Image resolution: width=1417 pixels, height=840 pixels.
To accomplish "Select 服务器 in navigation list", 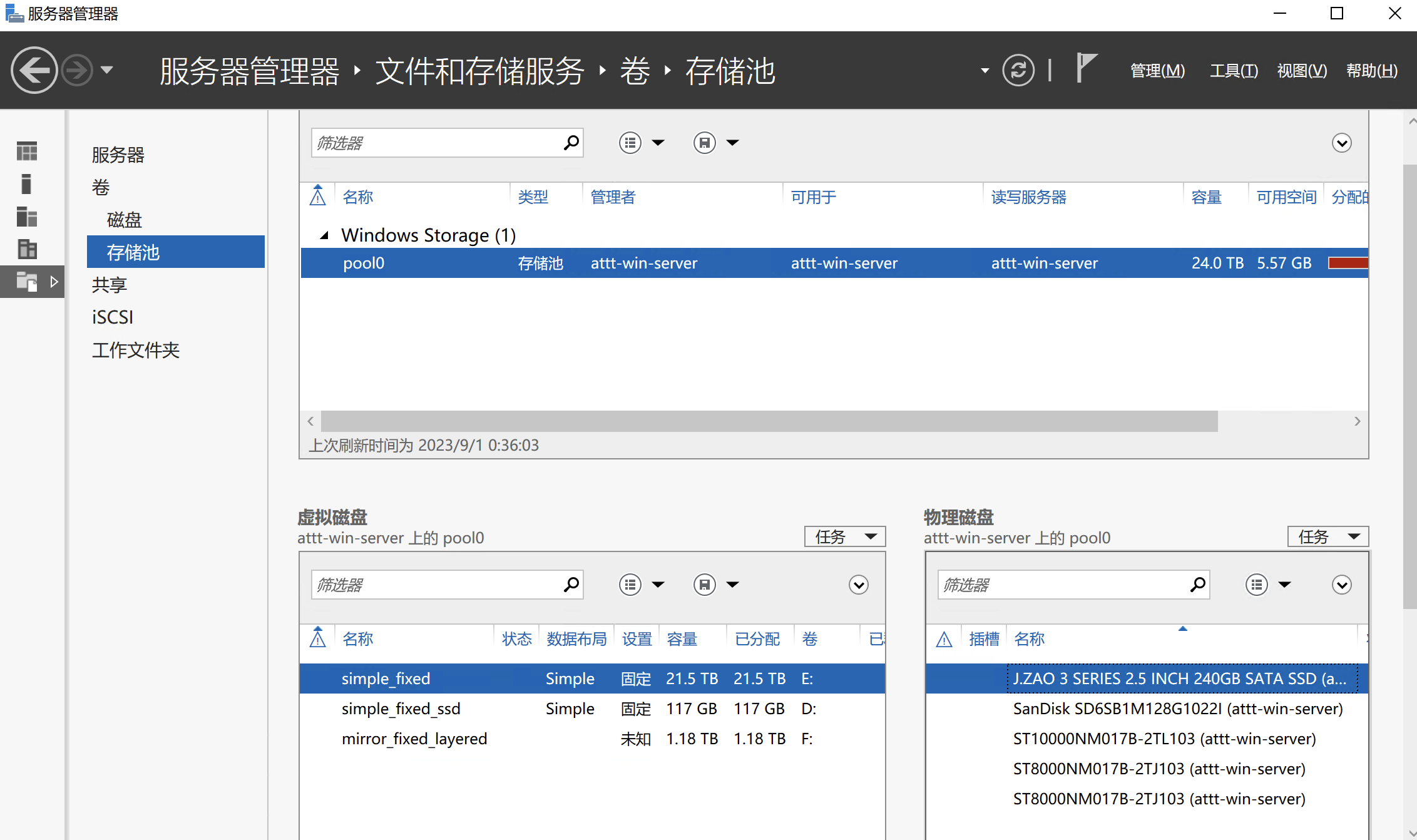I will click(x=118, y=155).
